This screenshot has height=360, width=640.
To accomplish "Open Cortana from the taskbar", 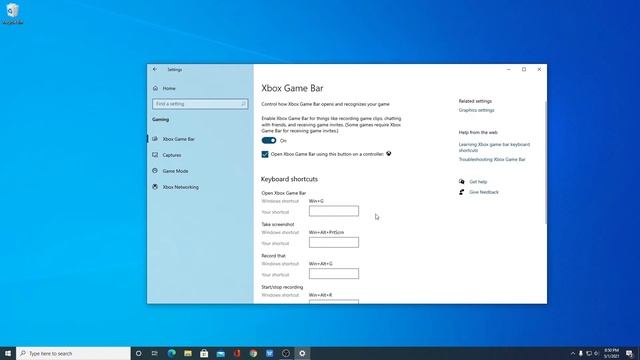I will click(x=138, y=353).
